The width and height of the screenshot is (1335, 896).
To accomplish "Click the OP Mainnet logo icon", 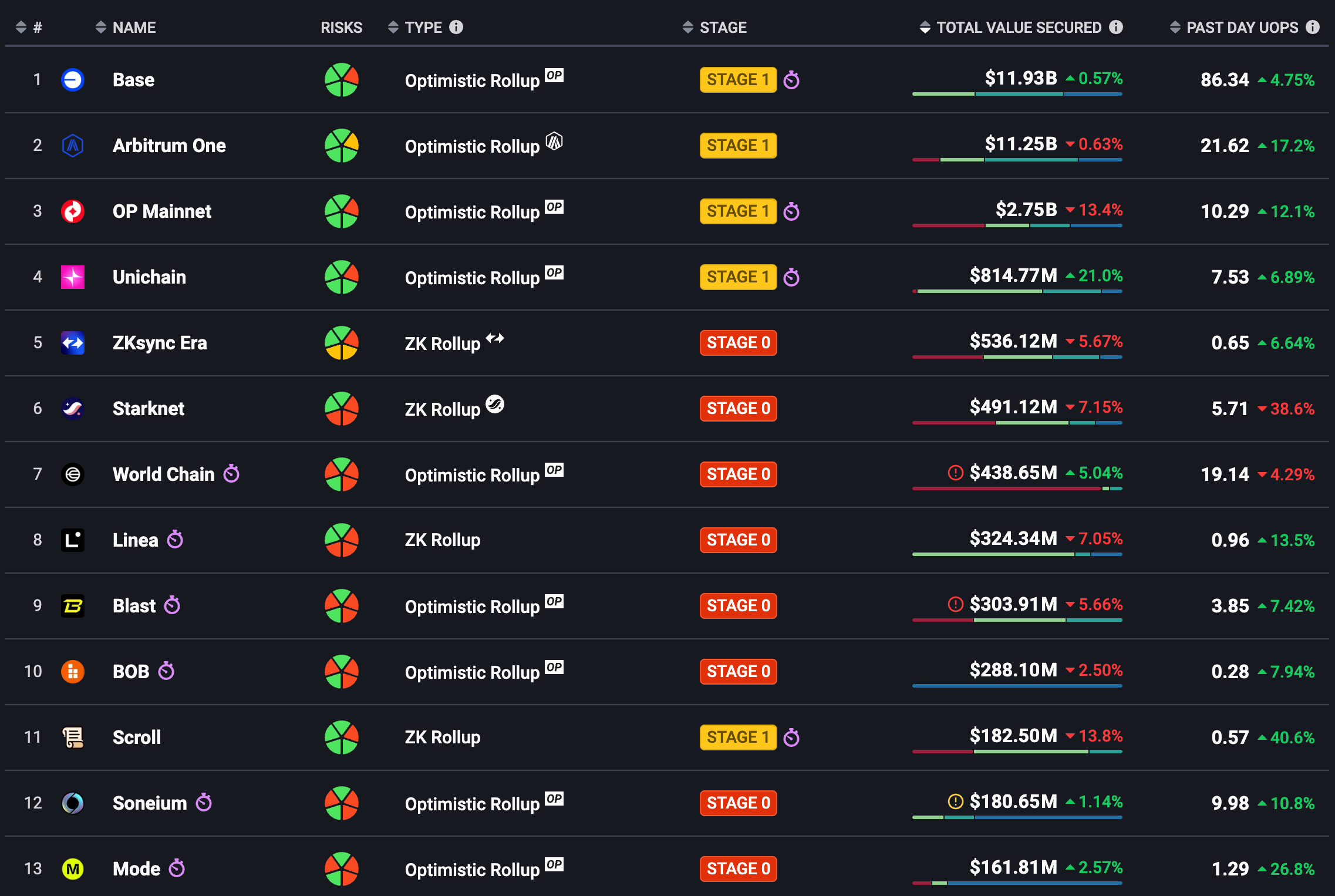I will (x=73, y=211).
